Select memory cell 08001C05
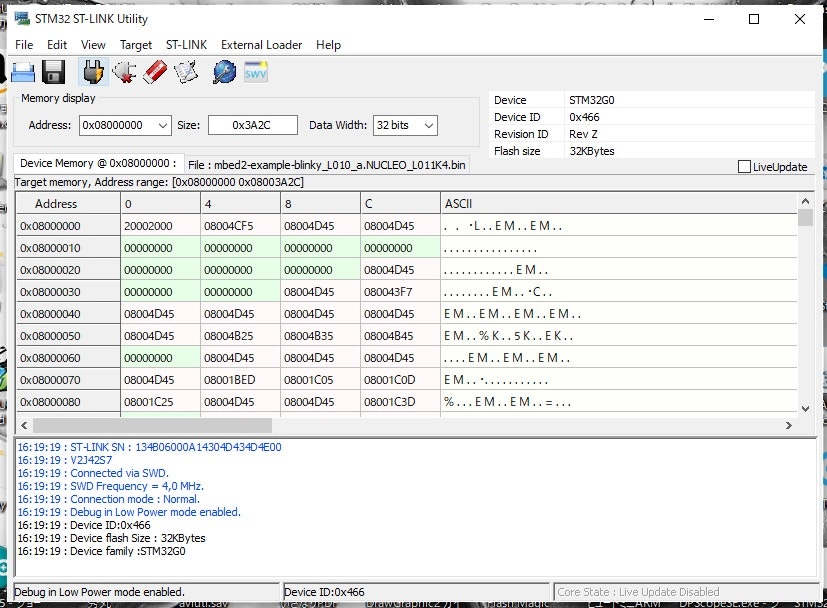This screenshot has width=827, height=608. pos(320,380)
